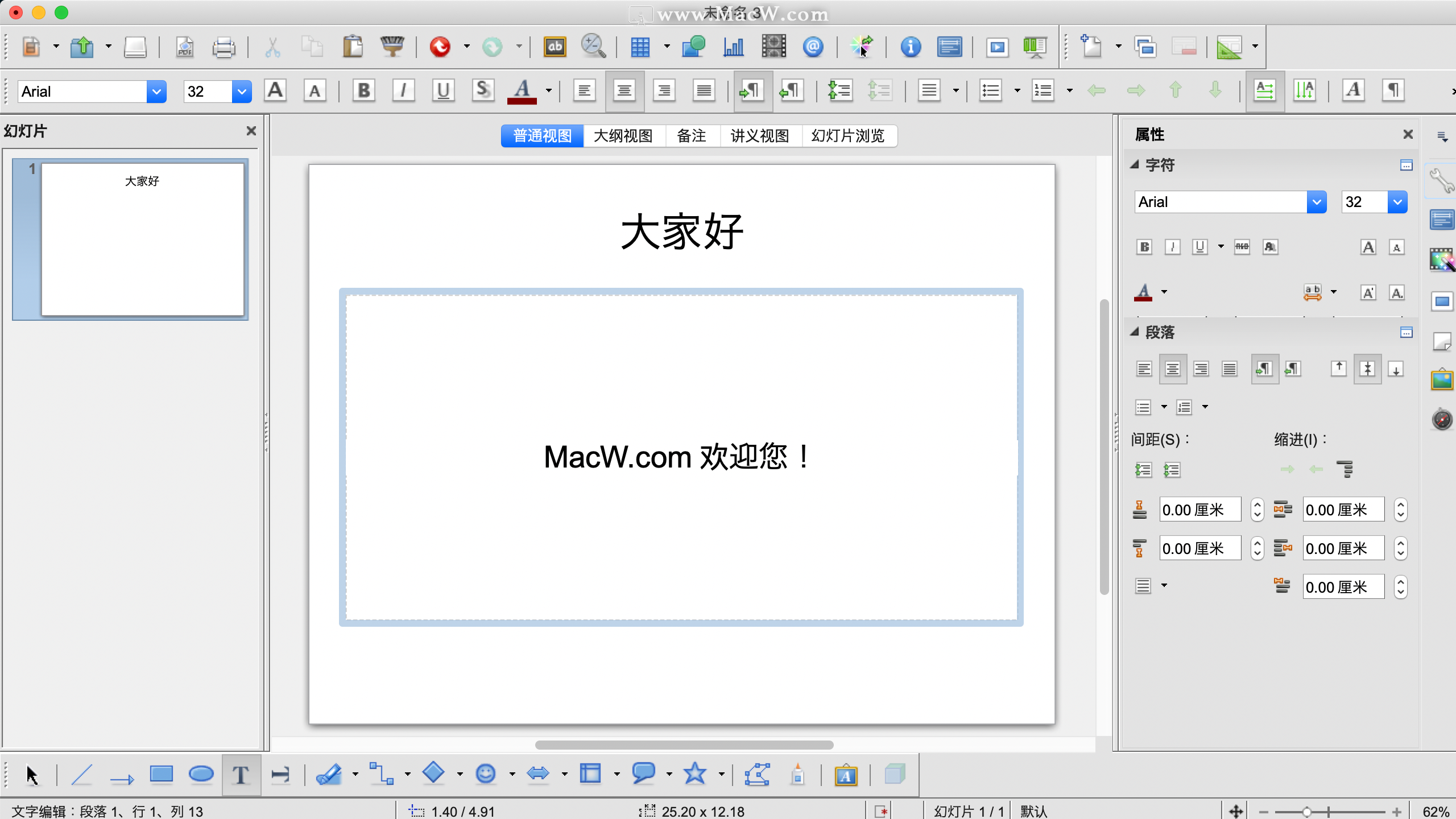Open more options for 段落 section

click(x=1406, y=332)
